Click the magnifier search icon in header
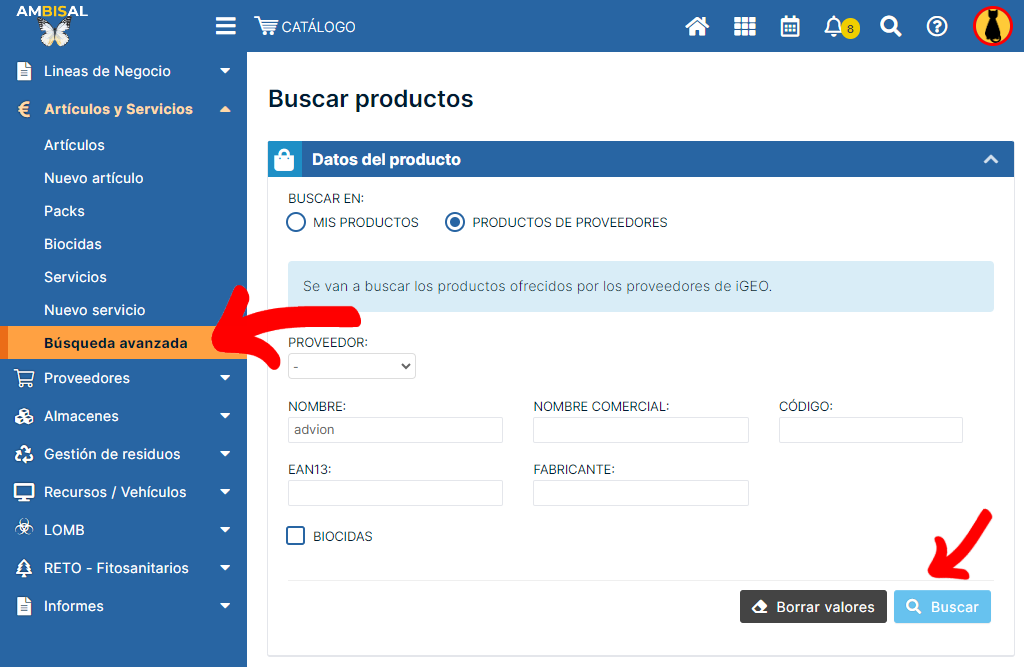Image resolution: width=1024 pixels, height=667 pixels. click(890, 27)
